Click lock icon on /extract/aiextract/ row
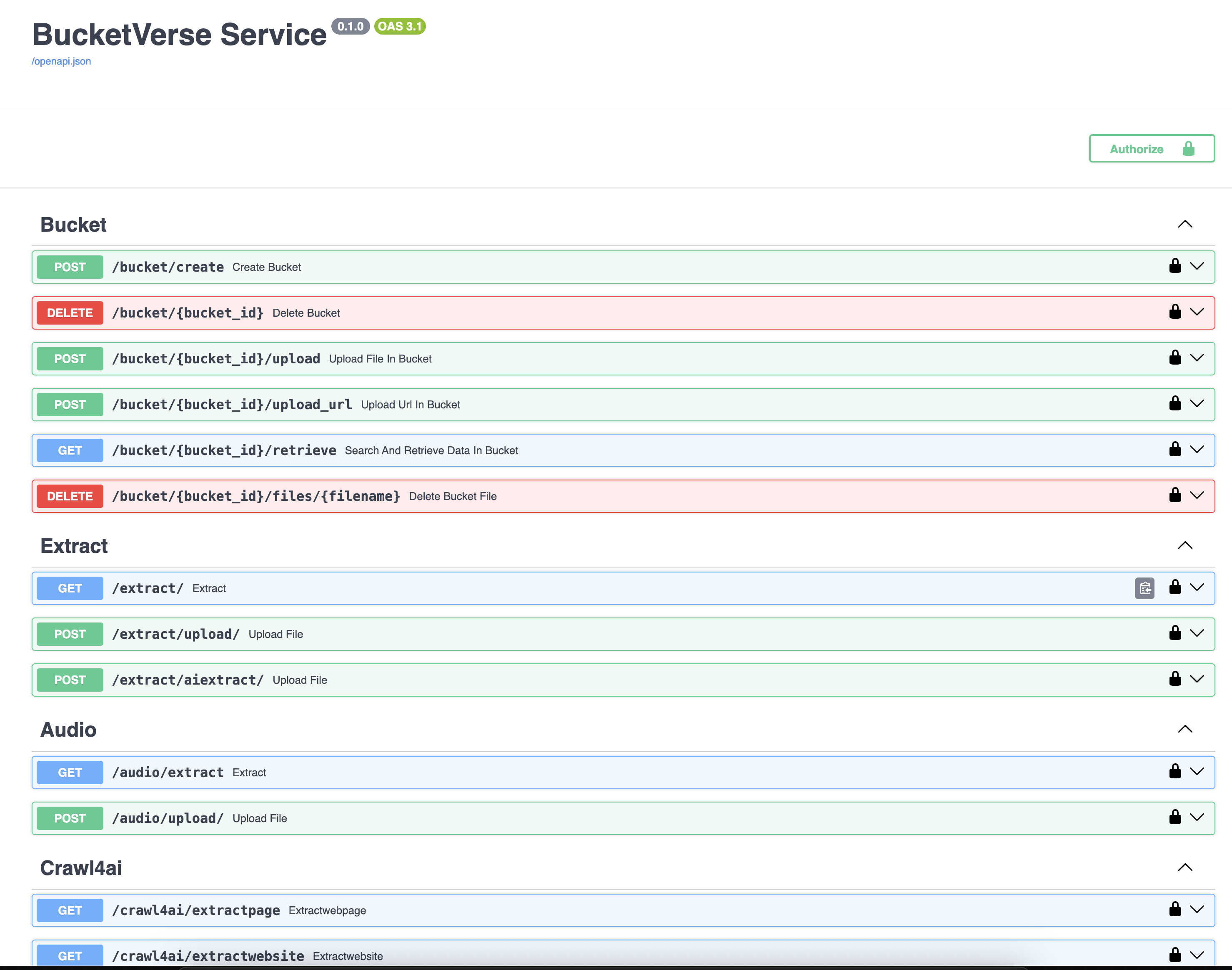The width and height of the screenshot is (1232, 970). point(1175,679)
